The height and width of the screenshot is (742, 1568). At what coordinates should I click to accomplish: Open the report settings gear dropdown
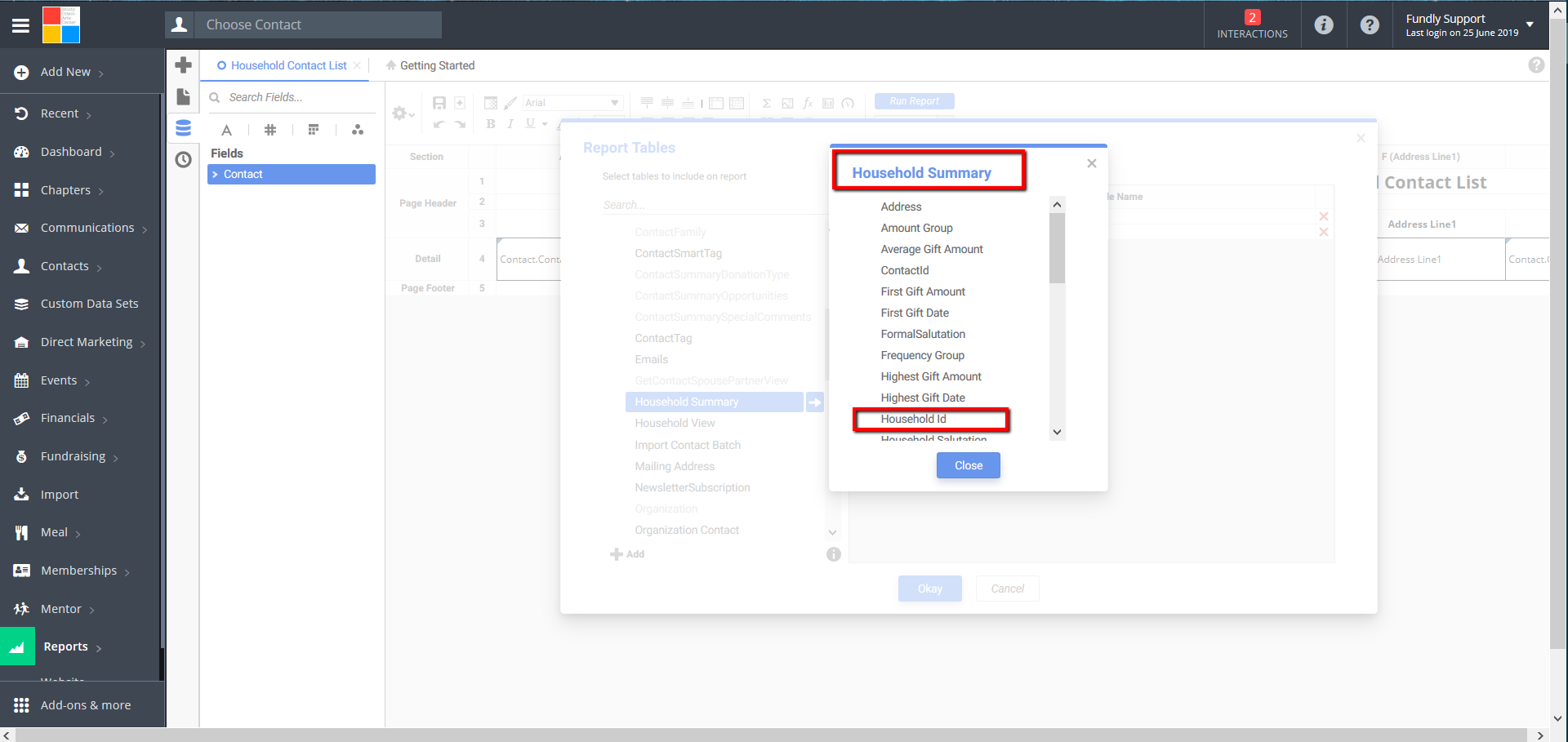[403, 113]
